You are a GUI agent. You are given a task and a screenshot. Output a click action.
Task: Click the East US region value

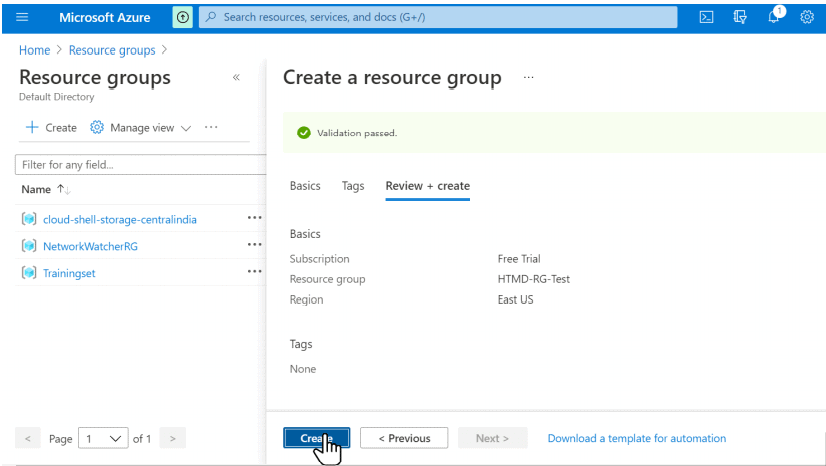point(515,300)
